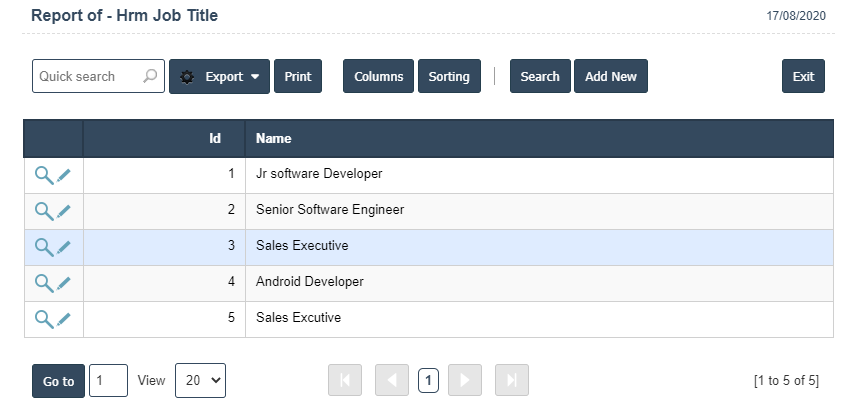Screen dimensions: 854x415
Task: Edit the Jr software Developer record
Action: click(64, 175)
